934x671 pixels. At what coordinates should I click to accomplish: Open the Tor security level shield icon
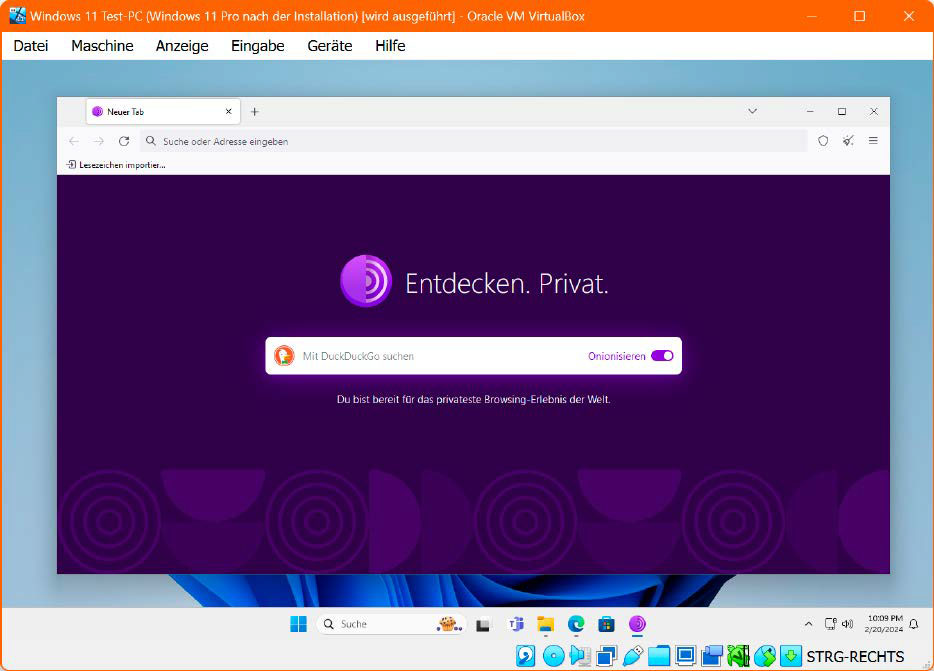click(x=823, y=141)
